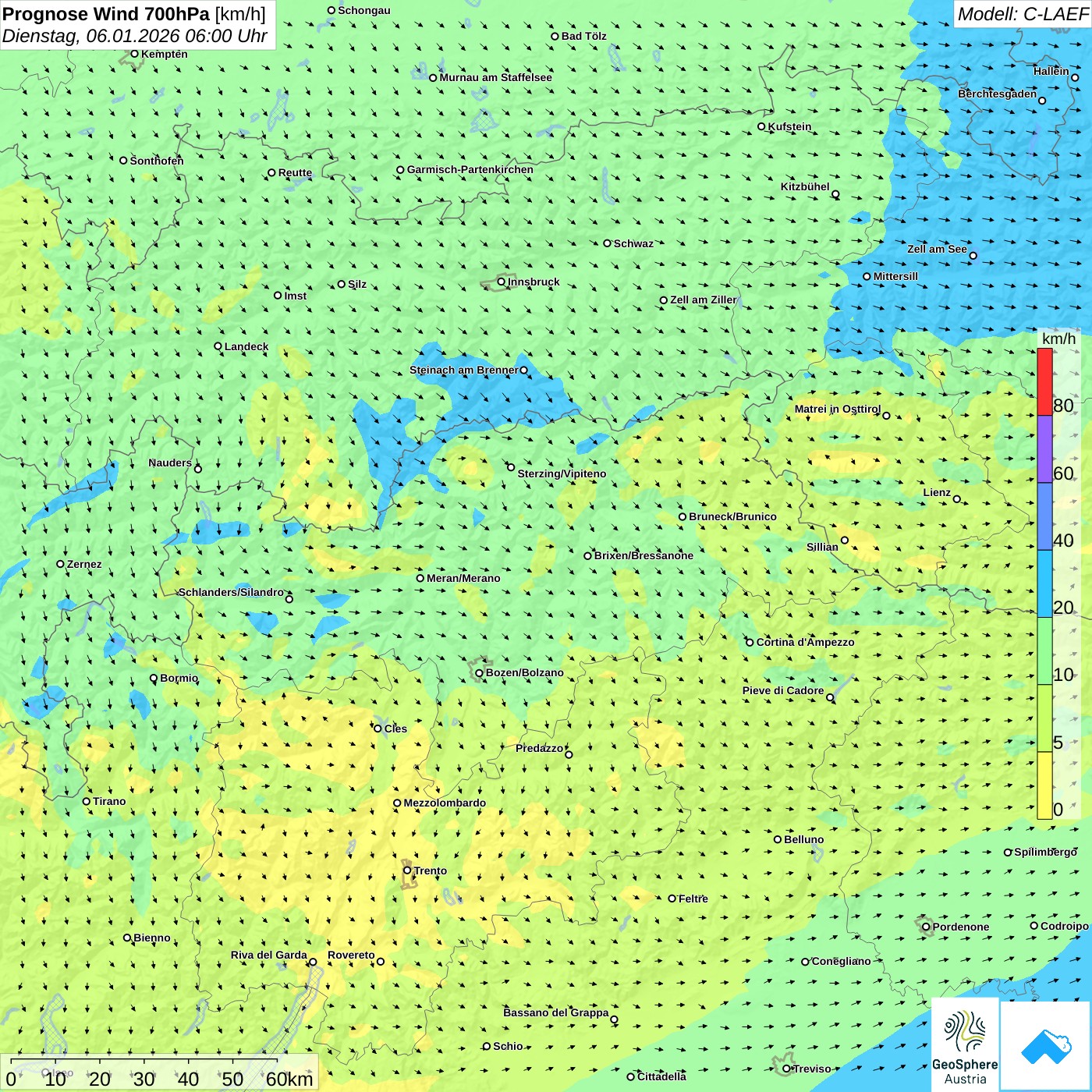Click the Kufstein city marker circle

762,126
